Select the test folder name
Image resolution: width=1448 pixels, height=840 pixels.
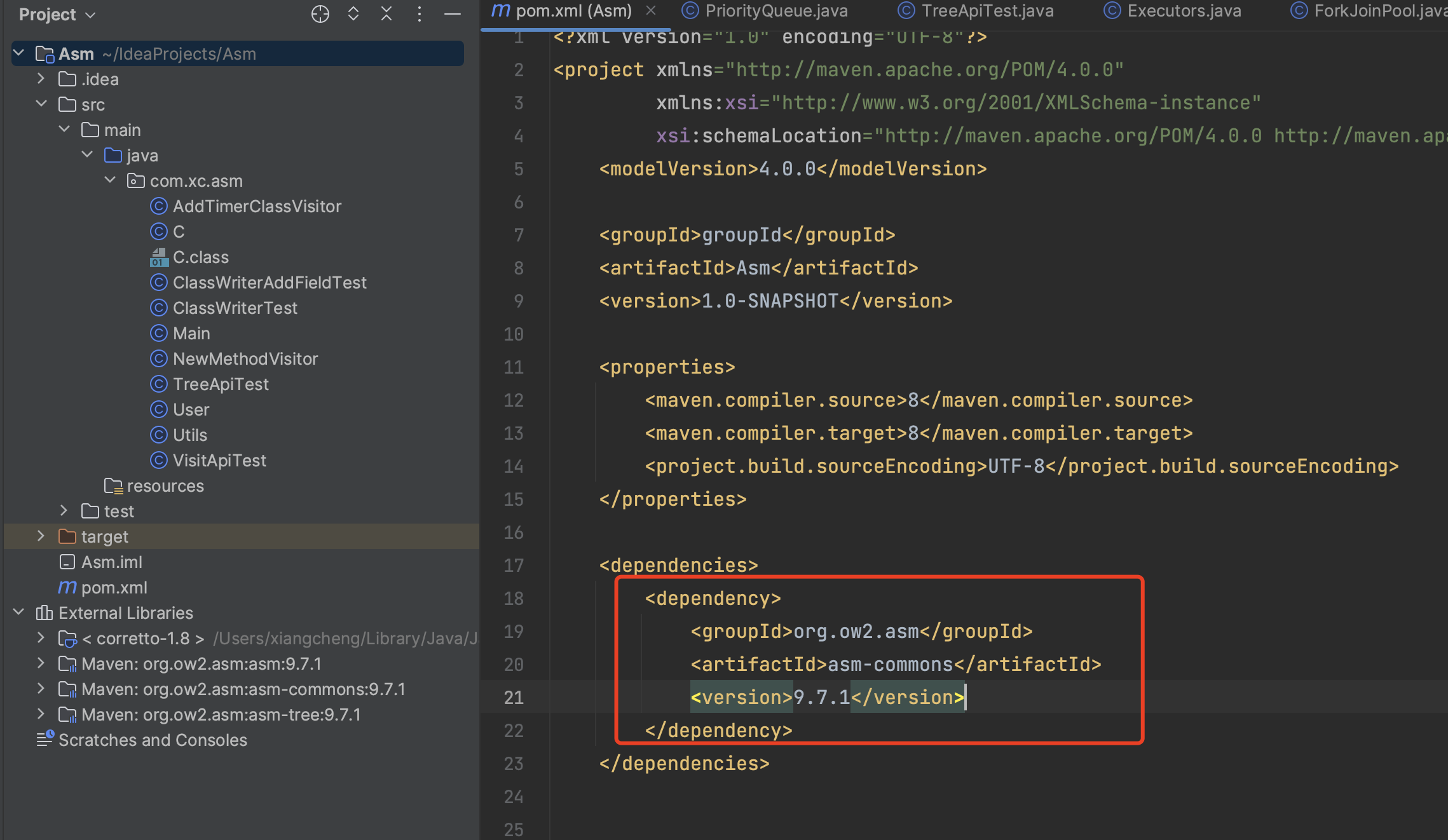[119, 511]
